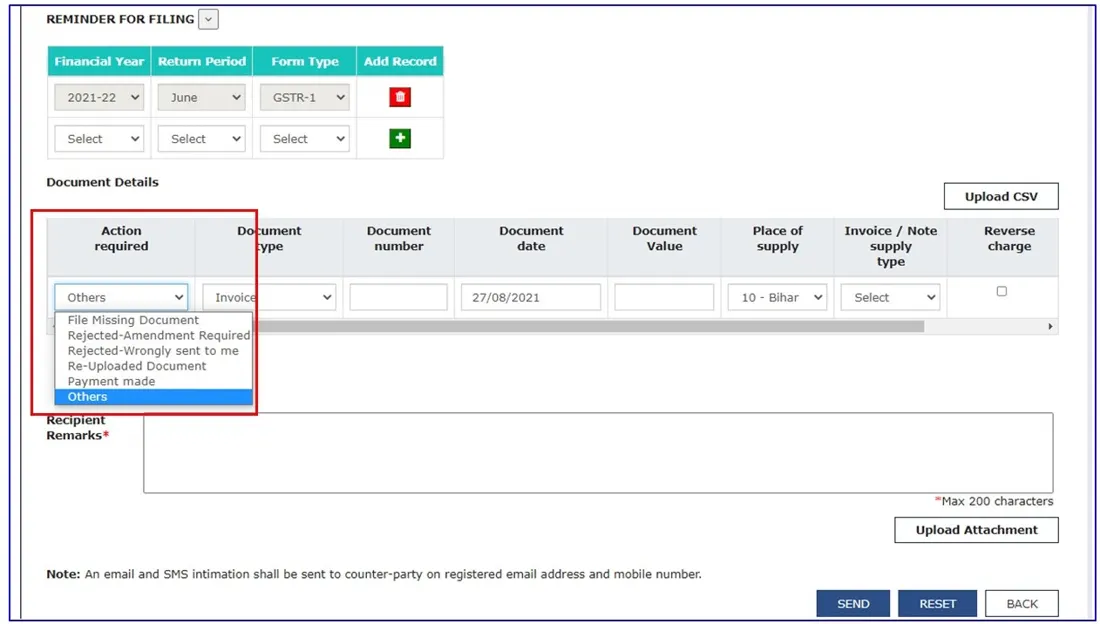Screen dimensions: 1100x624
Task: Open the 2021-22 Financial Year dropdown
Action: [x=99, y=98]
